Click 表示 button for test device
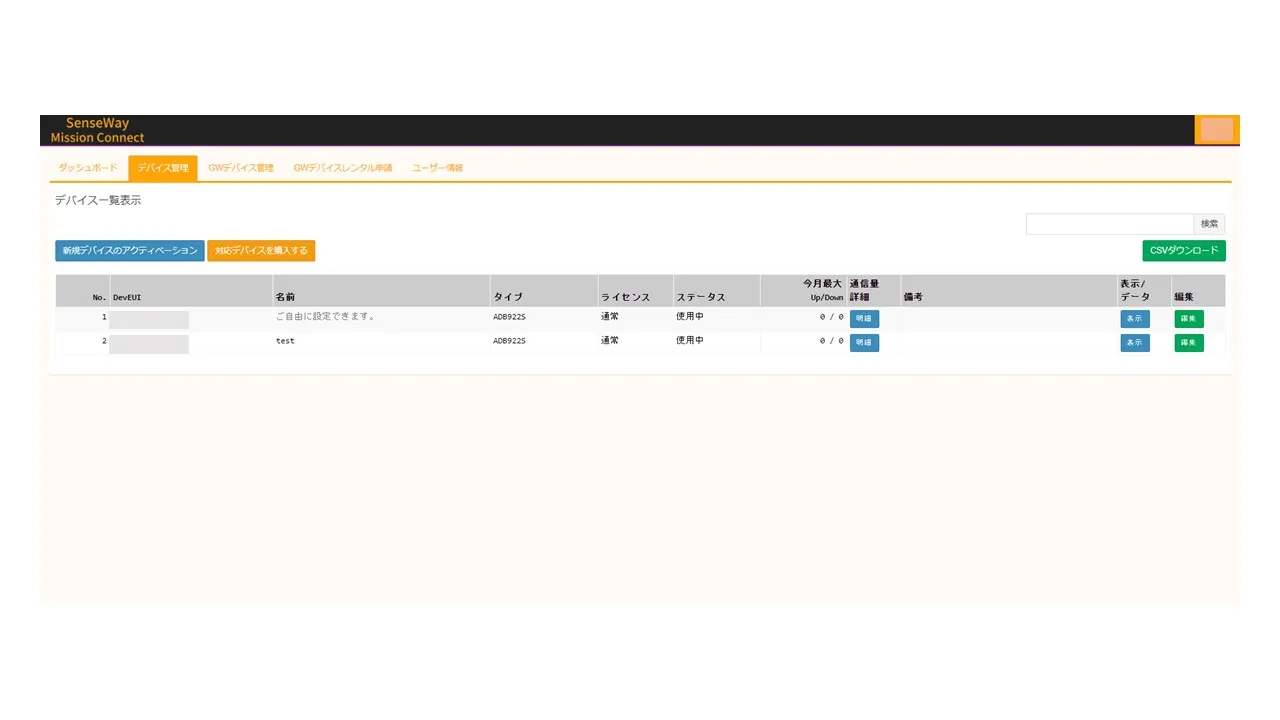The image size is (1280, 720). 1135,343
